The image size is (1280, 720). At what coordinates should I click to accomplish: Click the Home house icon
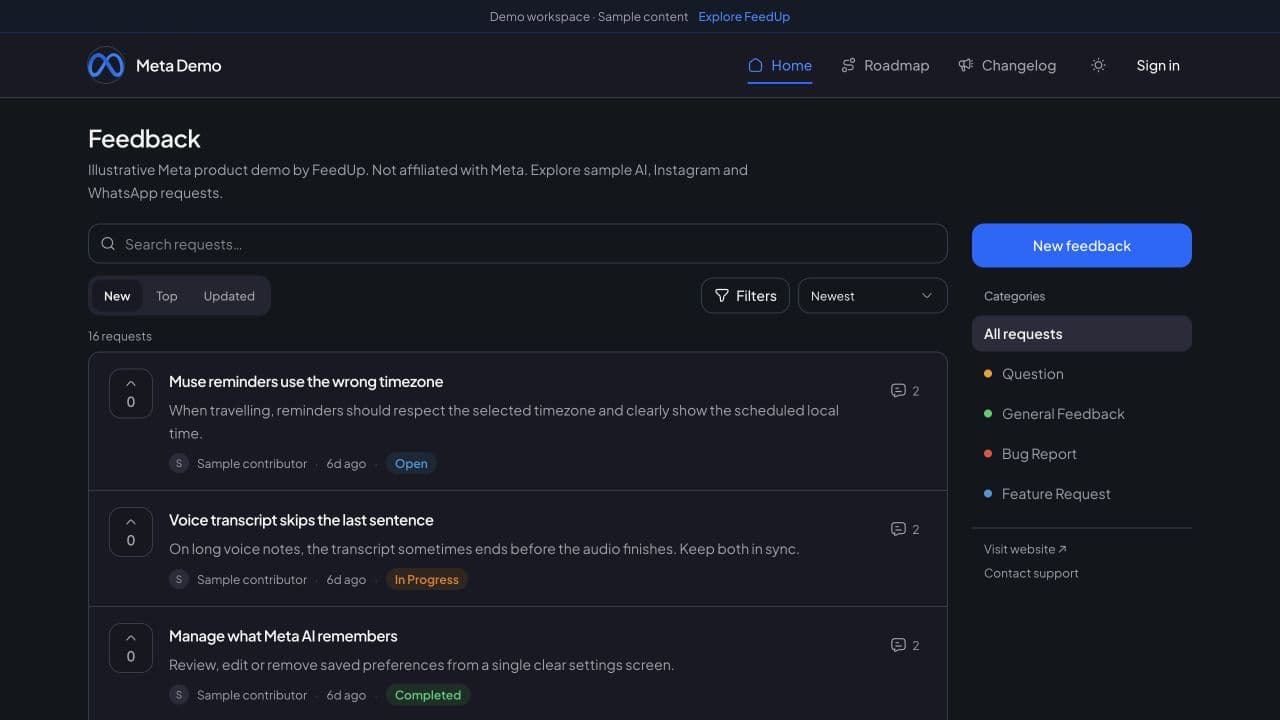pyautogui.click(x=756, y=65)
